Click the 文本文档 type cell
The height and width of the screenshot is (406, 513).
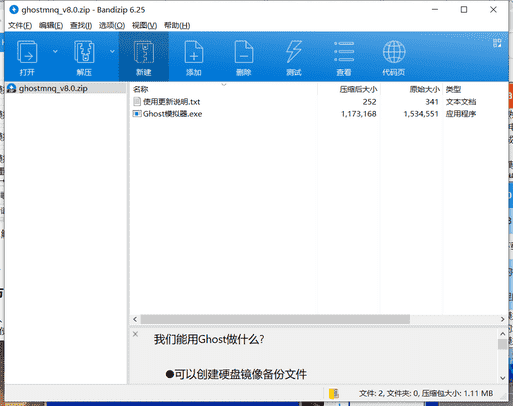tap(461, 102)
